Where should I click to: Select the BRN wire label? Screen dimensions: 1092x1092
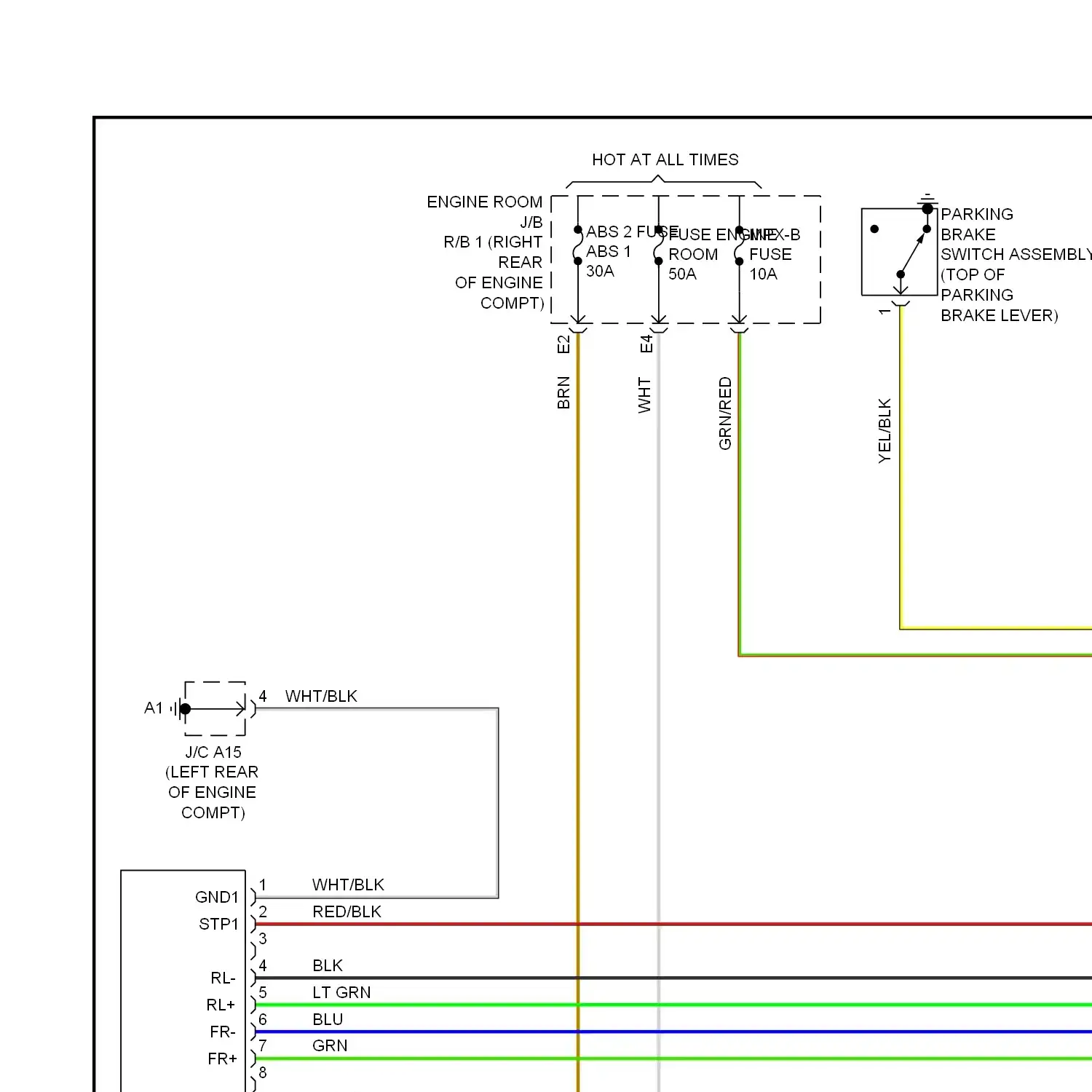(563, 392)
